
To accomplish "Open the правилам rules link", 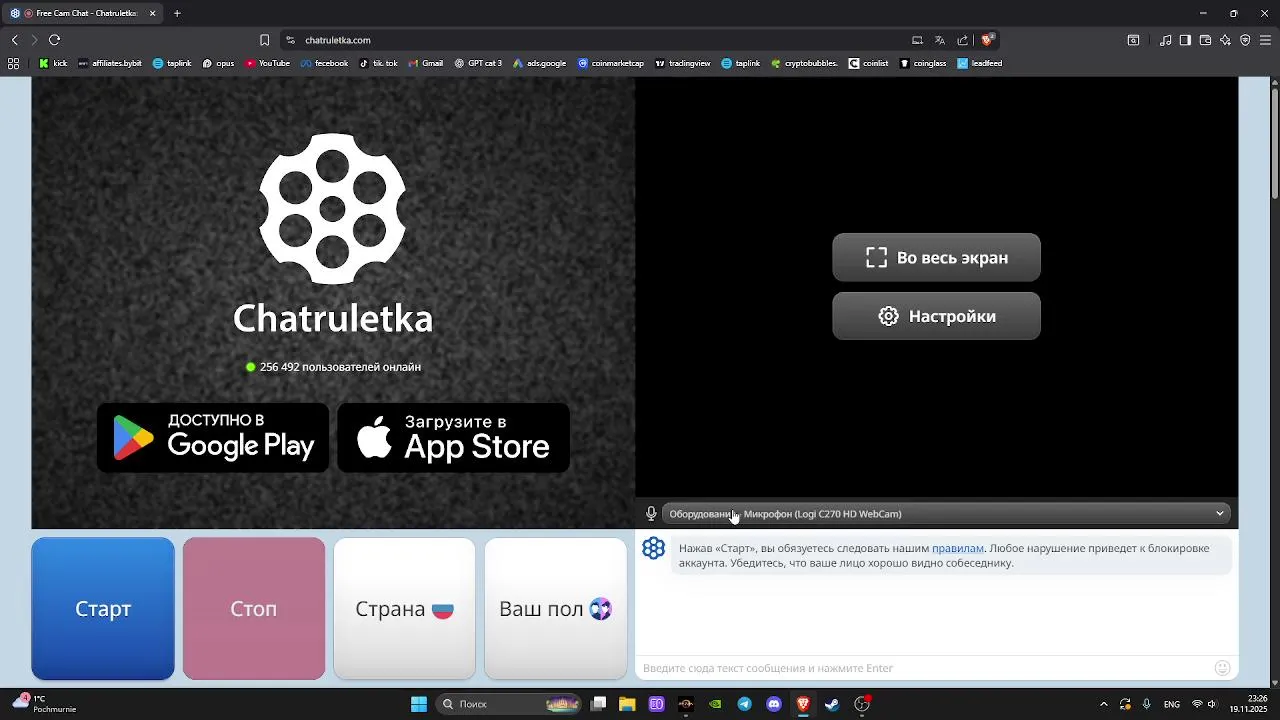I will (958, 548).
